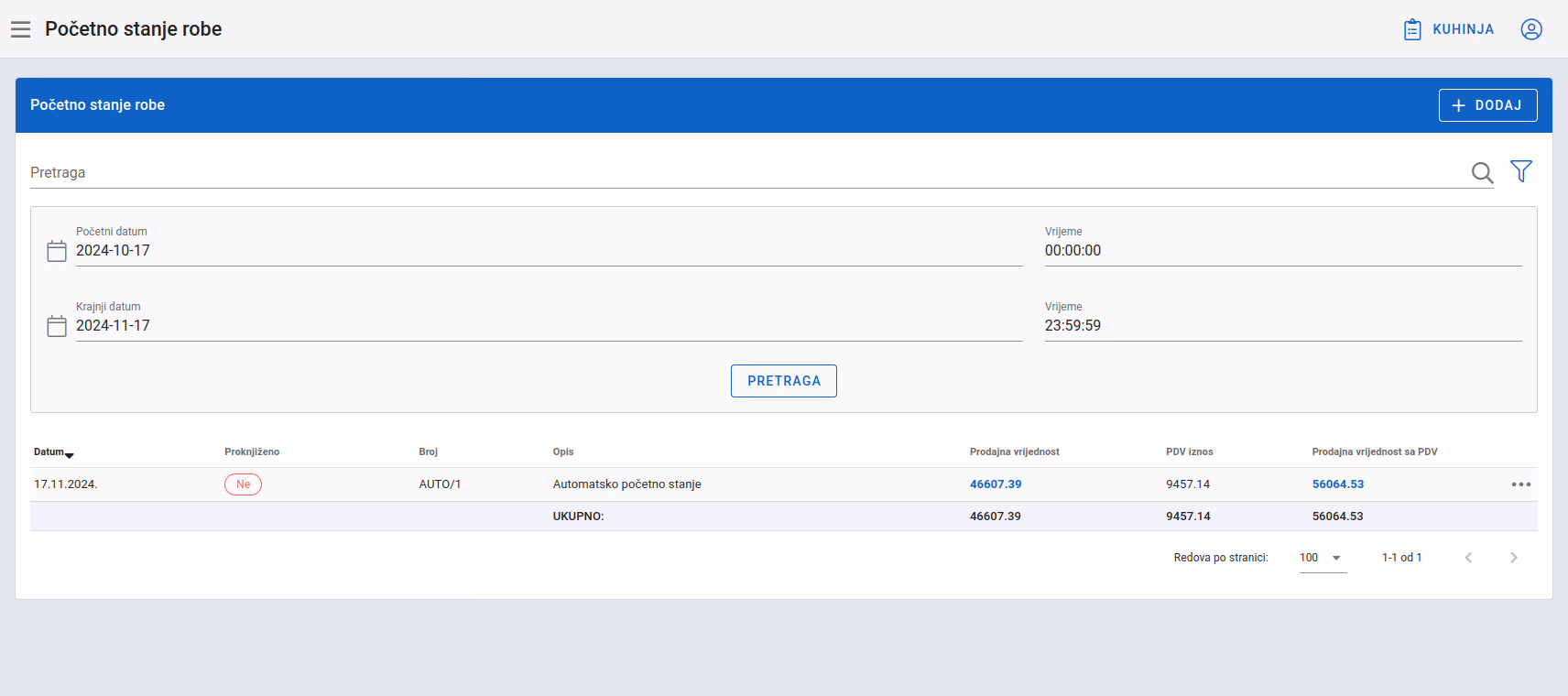This screenshot has height=696, width=1568.
Task: Click the DODAJ button
Action: (x=1487, y=105)
